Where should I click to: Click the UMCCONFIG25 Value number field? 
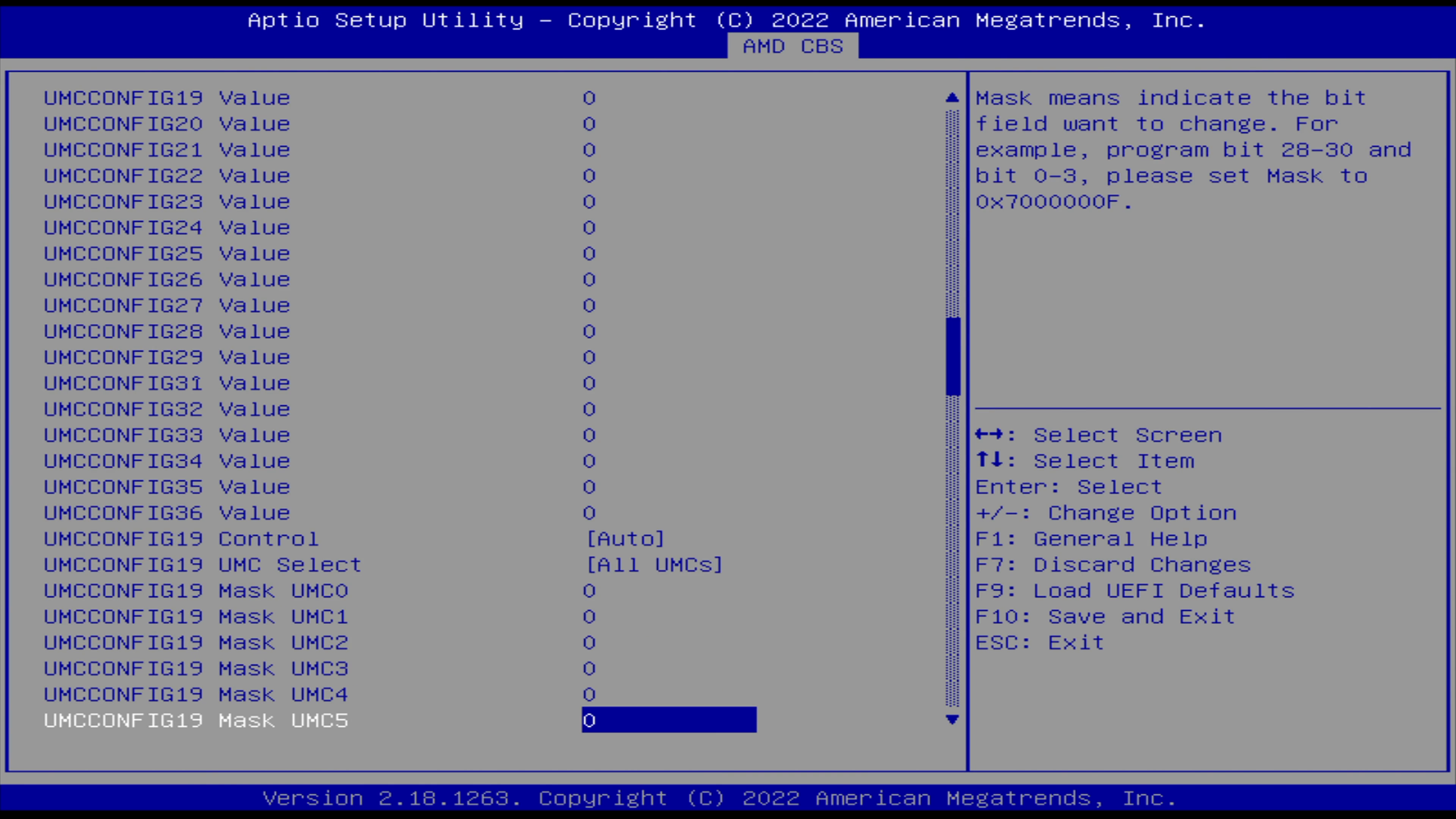click(x=589, y=254)
